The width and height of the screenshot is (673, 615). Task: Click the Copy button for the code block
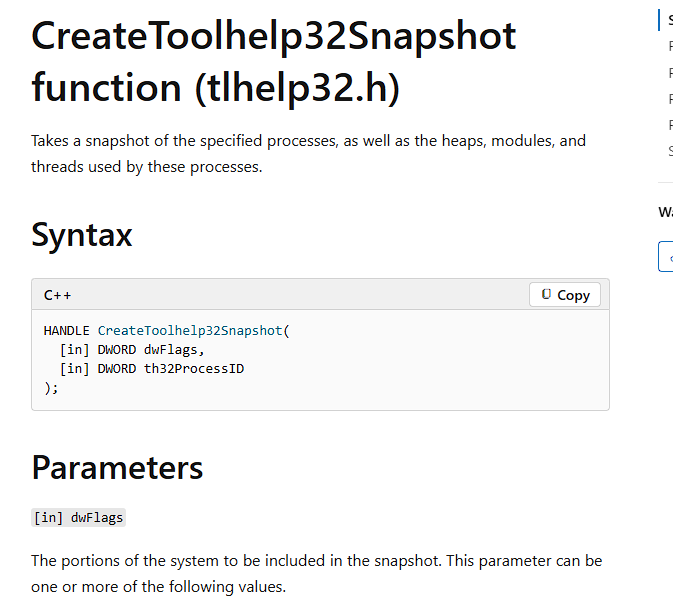(565, 295)
